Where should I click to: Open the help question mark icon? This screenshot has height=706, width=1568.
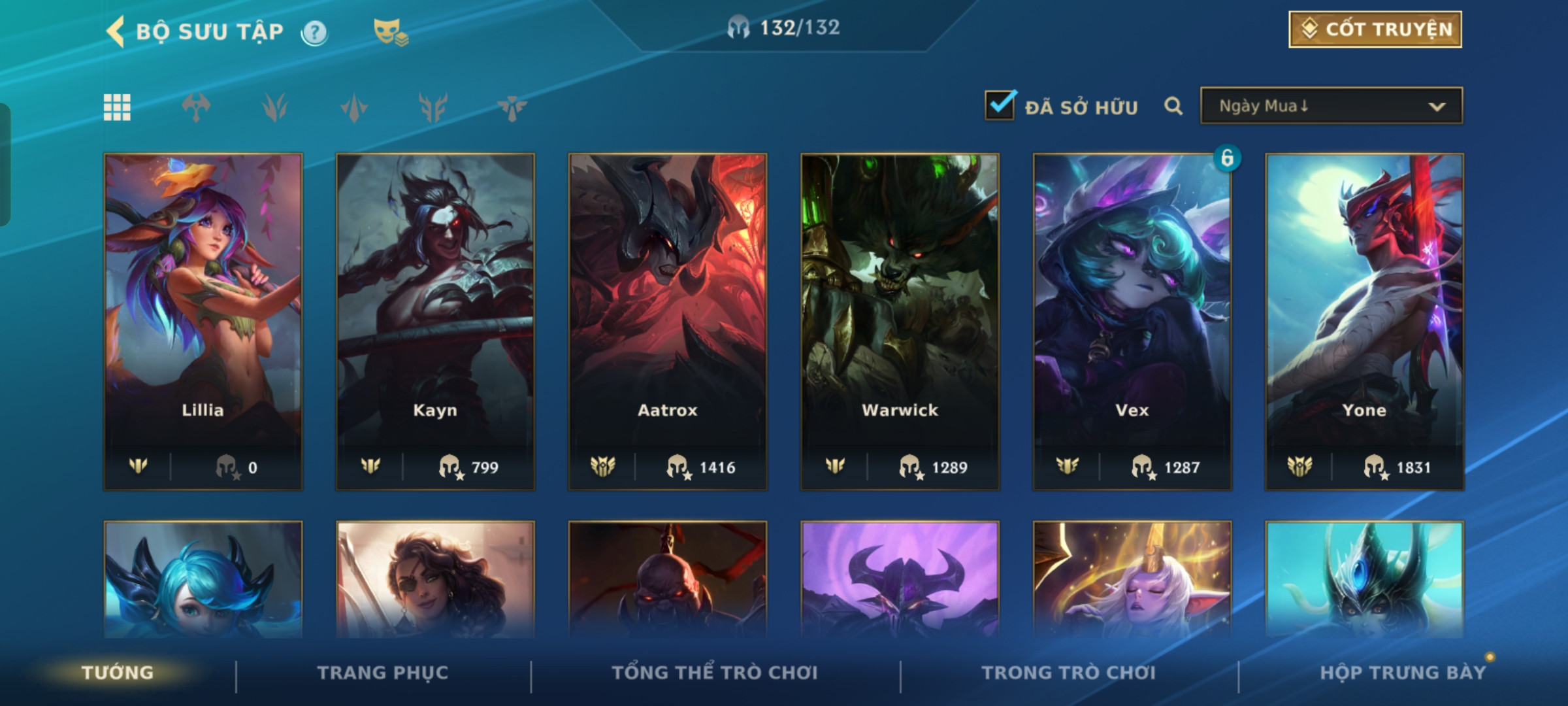pyautogui.click(x=314, y=32)
